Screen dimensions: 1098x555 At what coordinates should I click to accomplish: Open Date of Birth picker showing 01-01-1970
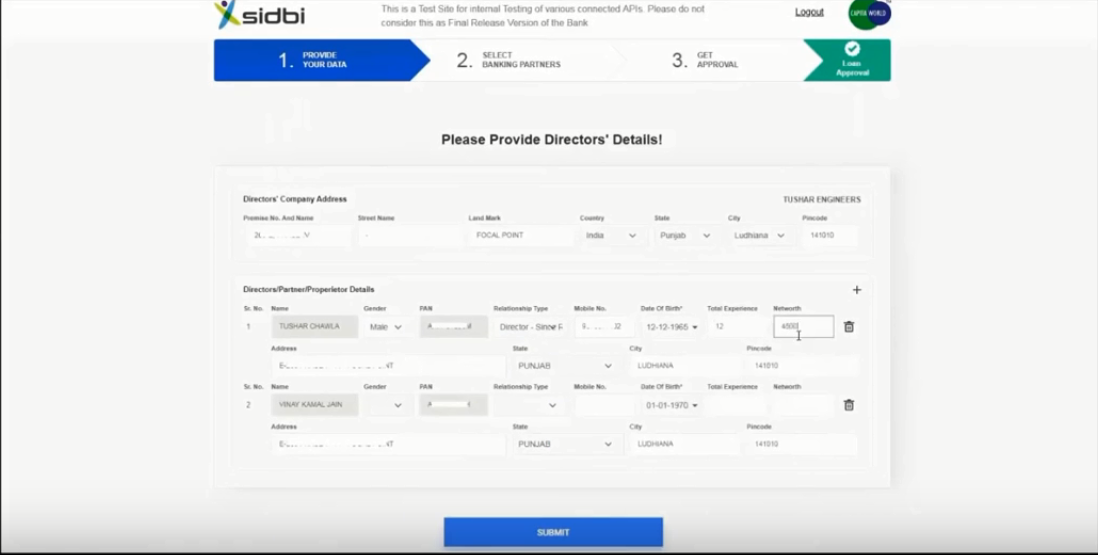(x=672, y=405)
